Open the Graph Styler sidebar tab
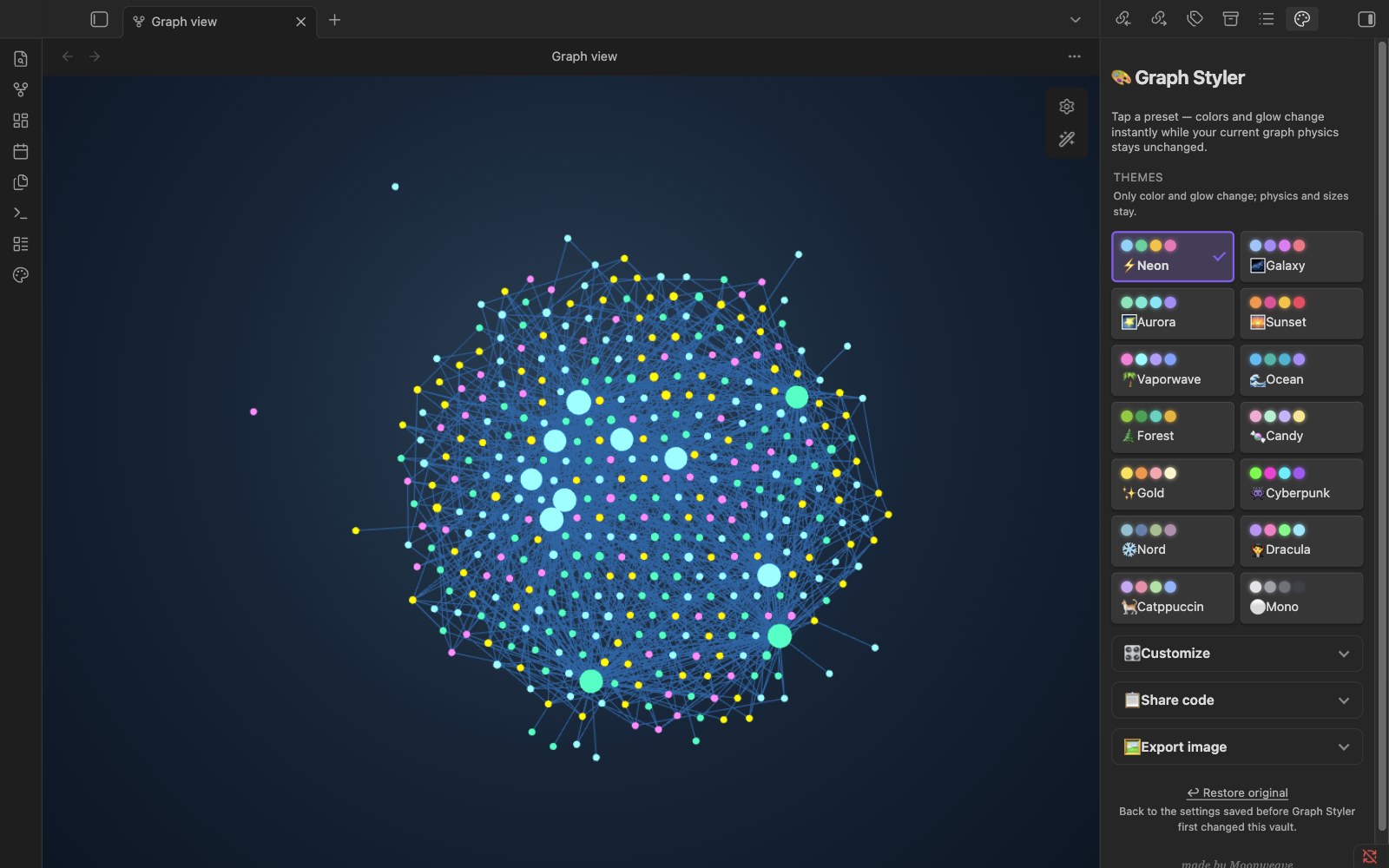 coord(1302,19)
